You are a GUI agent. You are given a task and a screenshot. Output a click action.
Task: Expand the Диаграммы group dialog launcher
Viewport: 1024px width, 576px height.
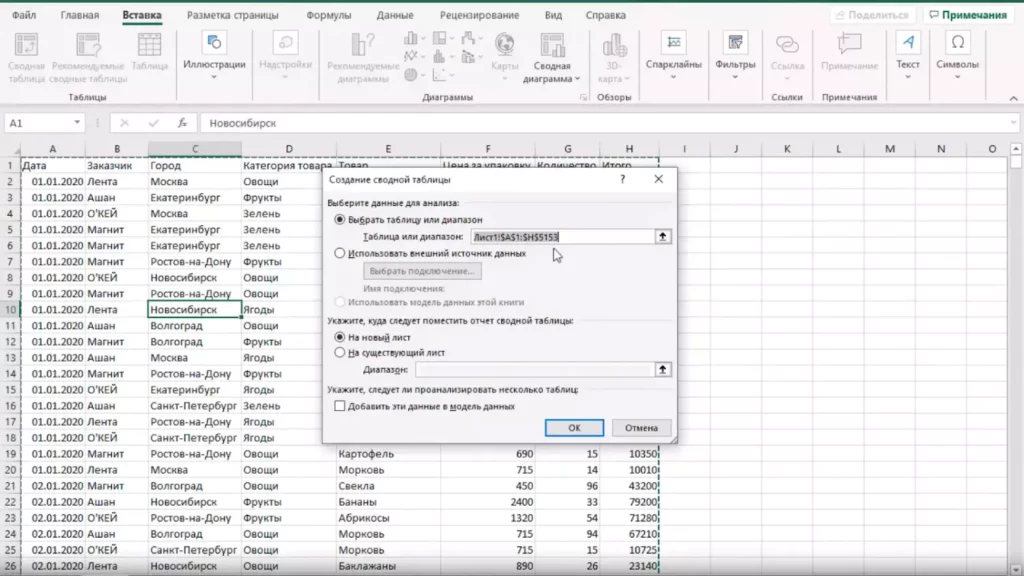point(582,98)
